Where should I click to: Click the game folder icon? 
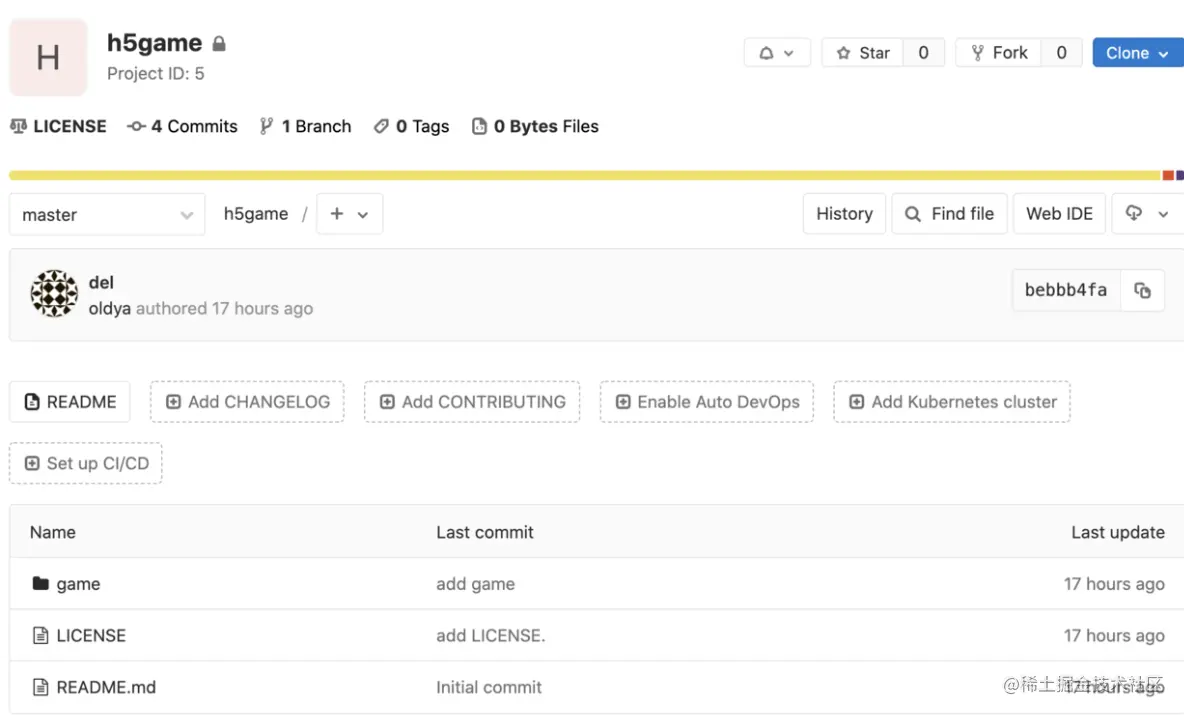click(41, 584)
